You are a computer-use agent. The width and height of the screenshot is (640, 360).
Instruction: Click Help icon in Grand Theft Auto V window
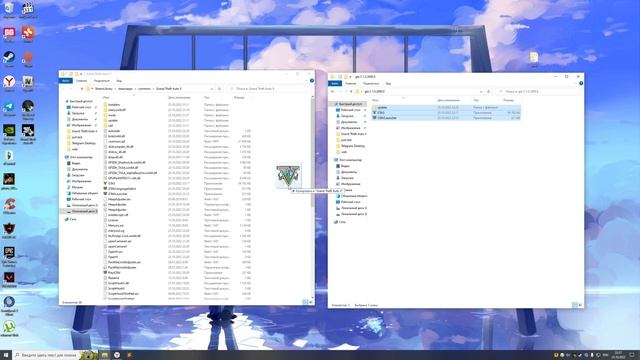[x=311, y=81]
